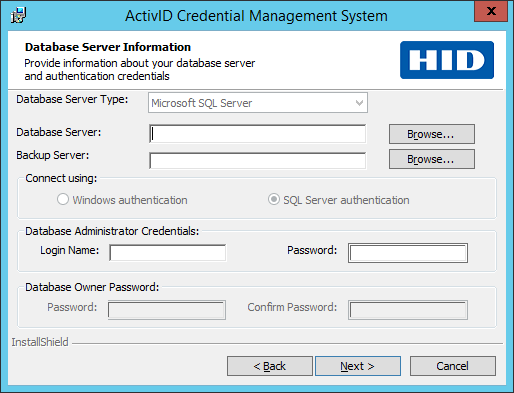Viewport: 514px width, 393px height.
Task: Click the "Login Name:" label
Action: 70,250
